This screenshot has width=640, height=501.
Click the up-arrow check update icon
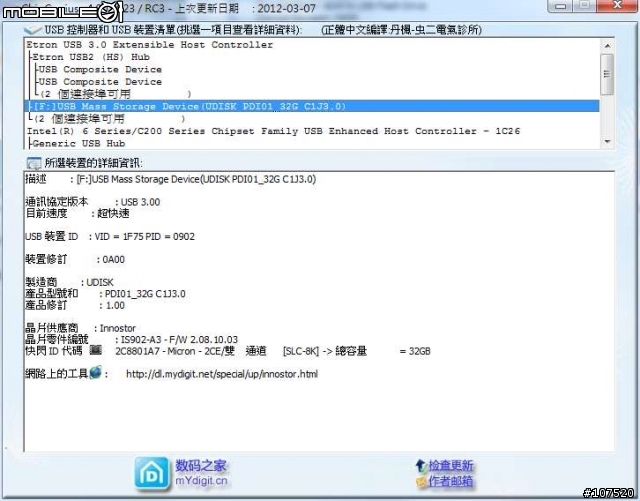pyautogui.click(x=421, y=465)
